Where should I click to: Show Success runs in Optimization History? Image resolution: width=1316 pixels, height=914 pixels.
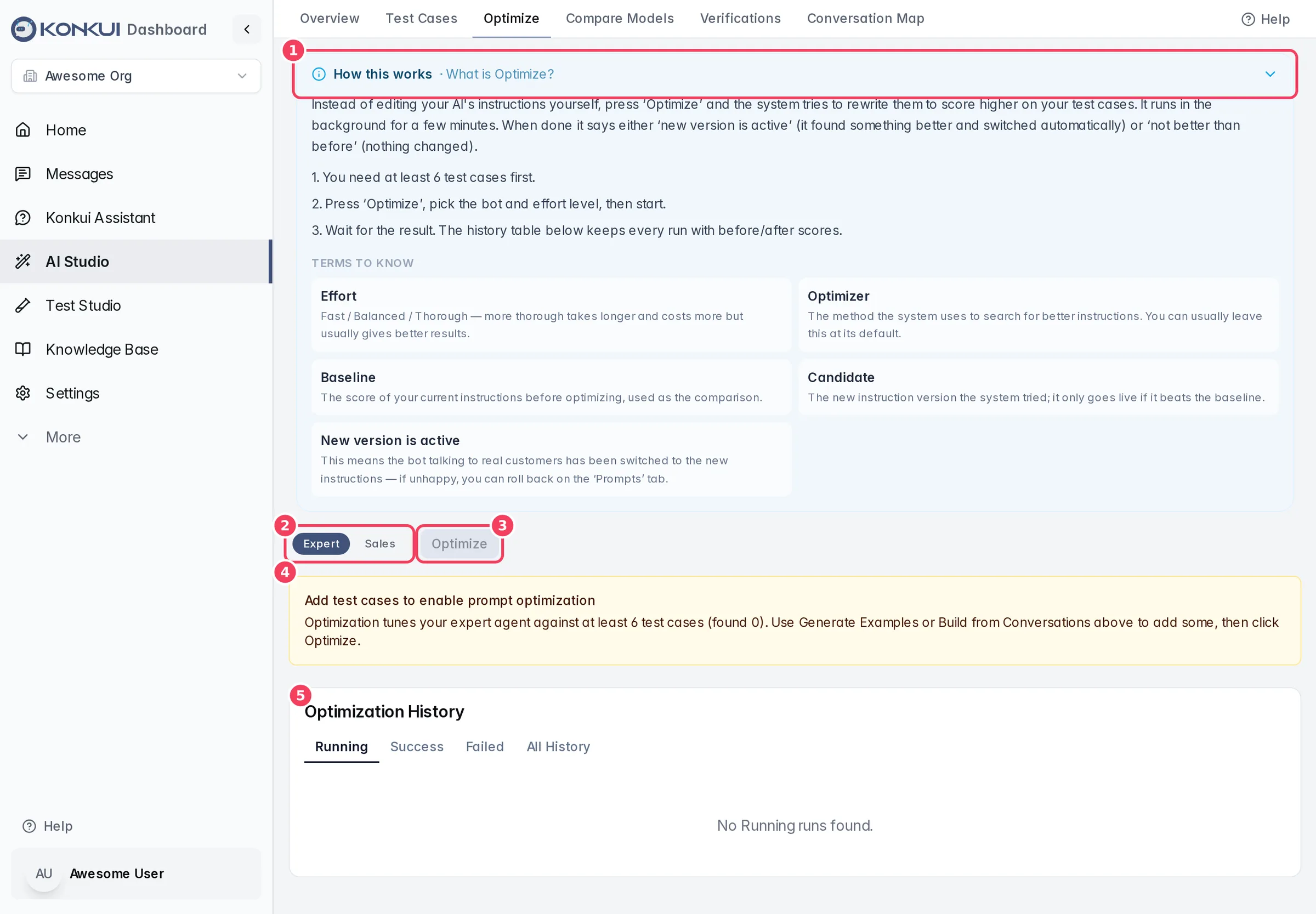pyautogui.click(x=417, y=747)
